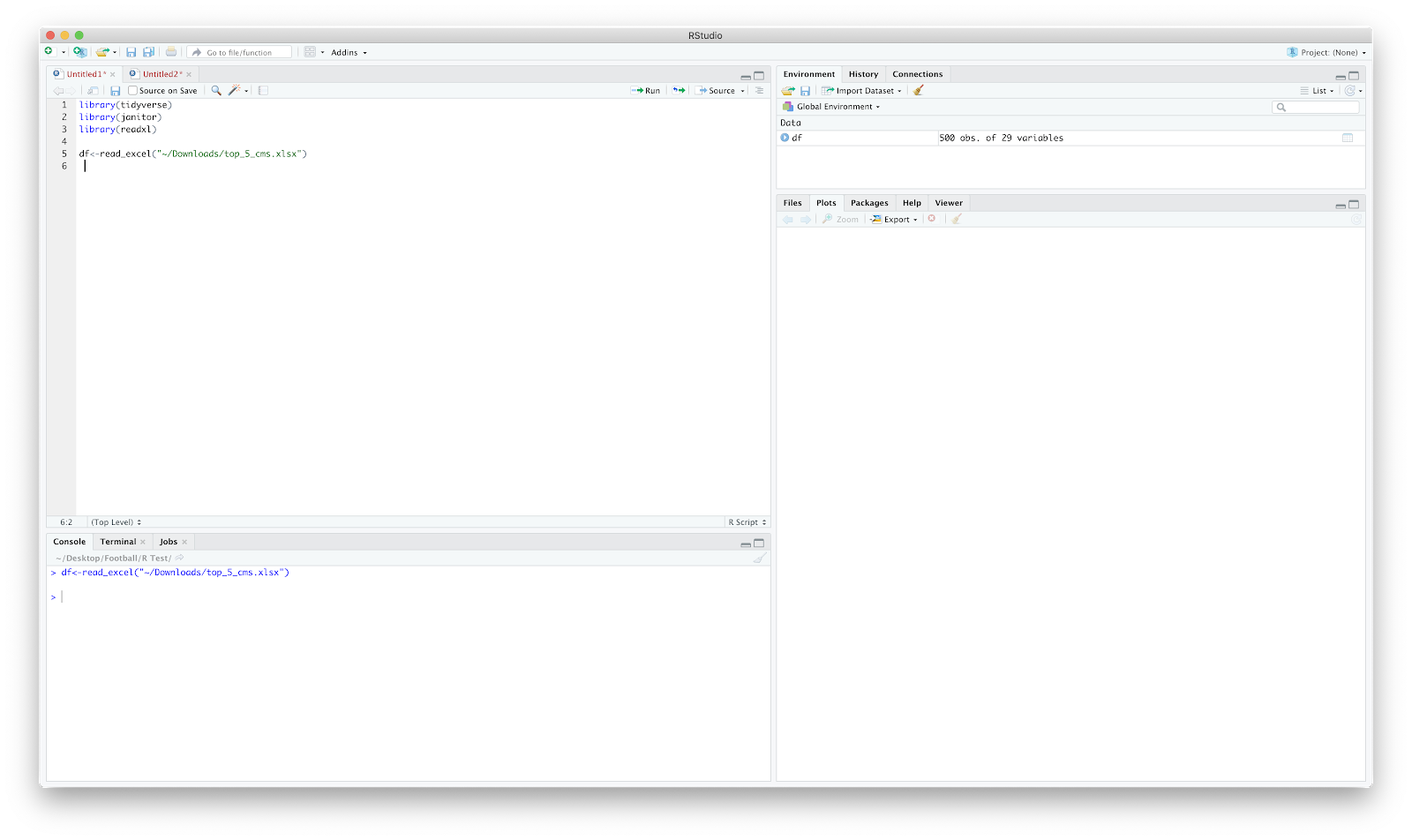Maximize the source editor pane
Screen dimensions: 1412x840
point(759,76)
